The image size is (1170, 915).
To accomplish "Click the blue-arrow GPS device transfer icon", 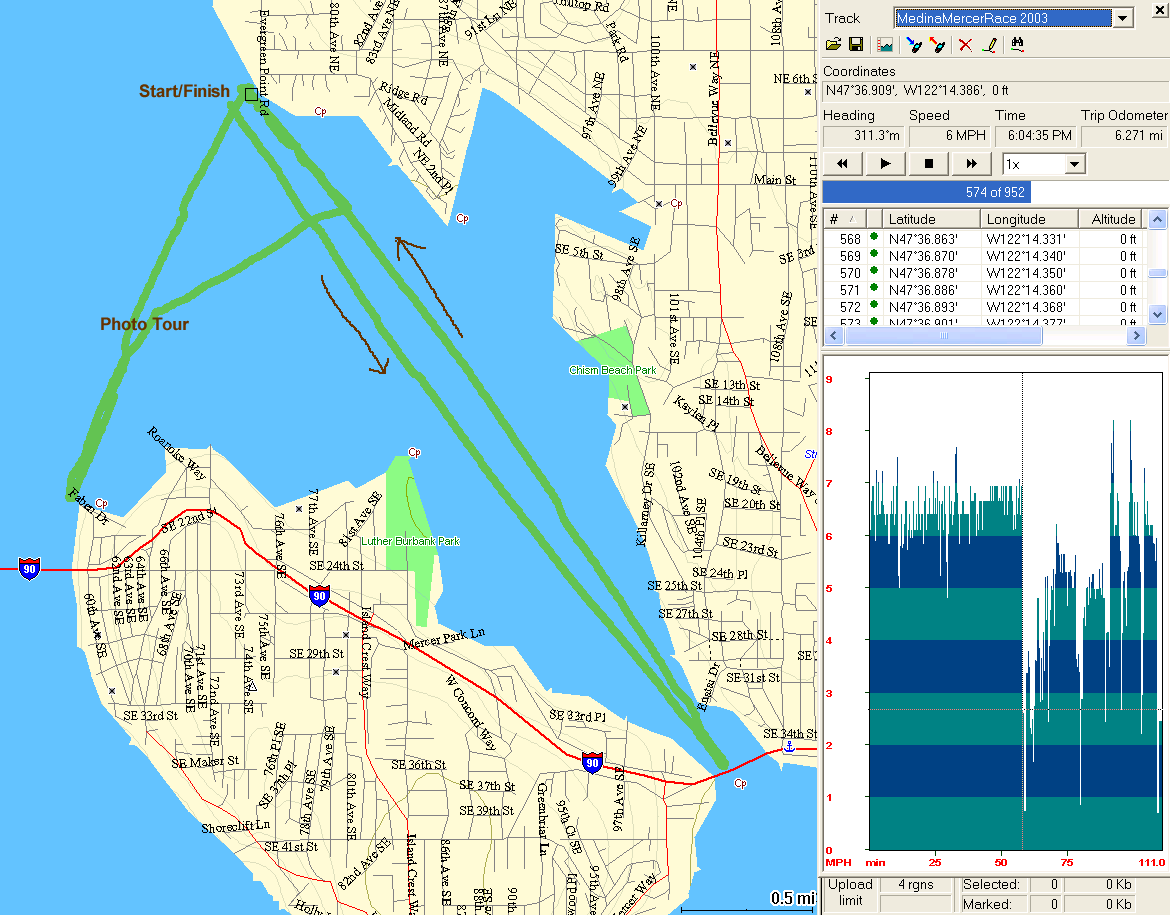I will point(913,45).
